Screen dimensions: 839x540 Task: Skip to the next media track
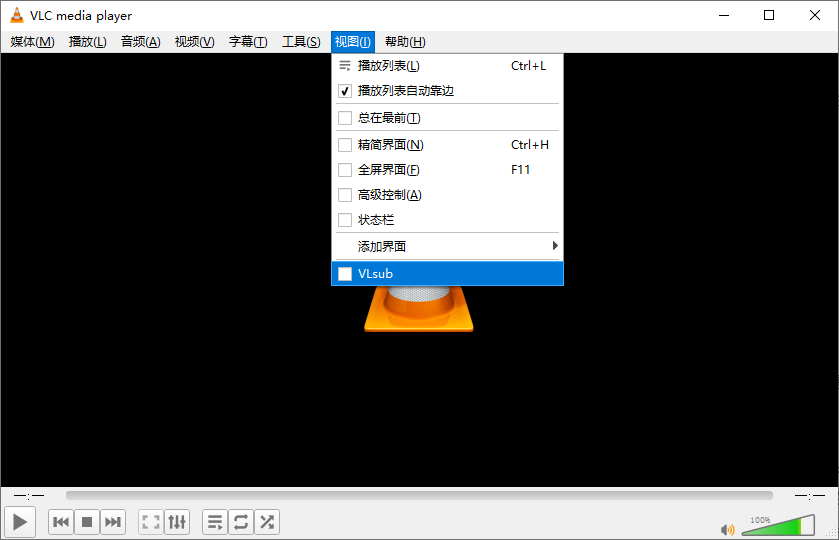point(112,522)
